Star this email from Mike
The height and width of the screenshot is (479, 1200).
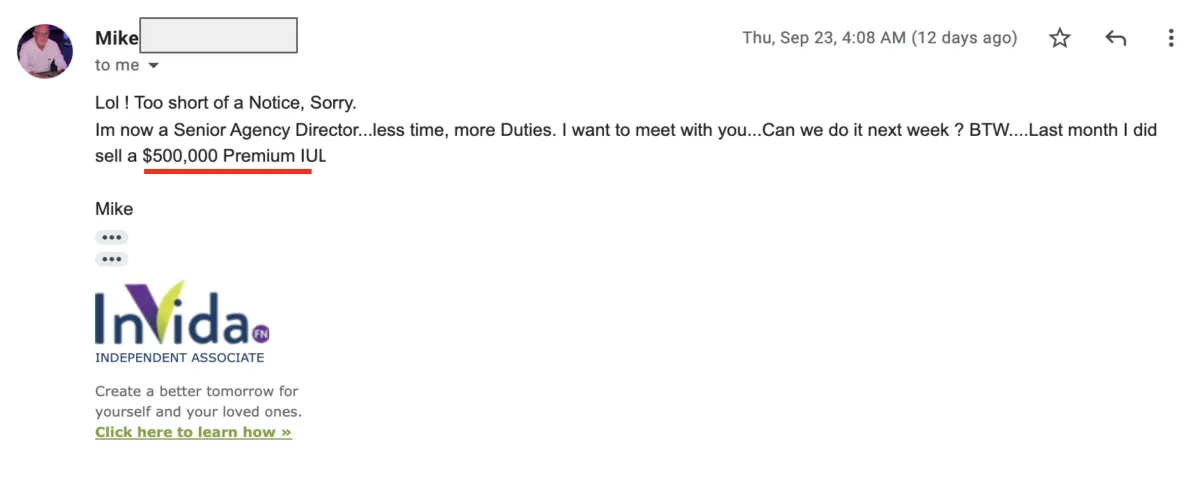[x=1060, y=38]
